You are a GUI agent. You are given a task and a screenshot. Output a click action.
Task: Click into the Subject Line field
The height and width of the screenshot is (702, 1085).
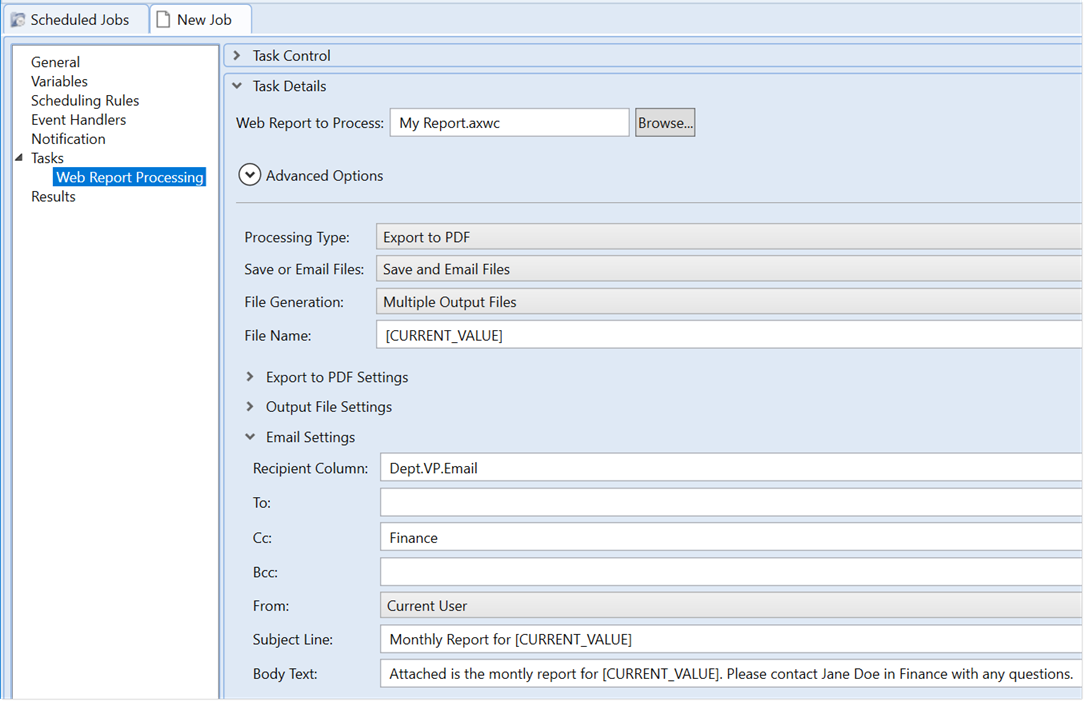[730, 639]
